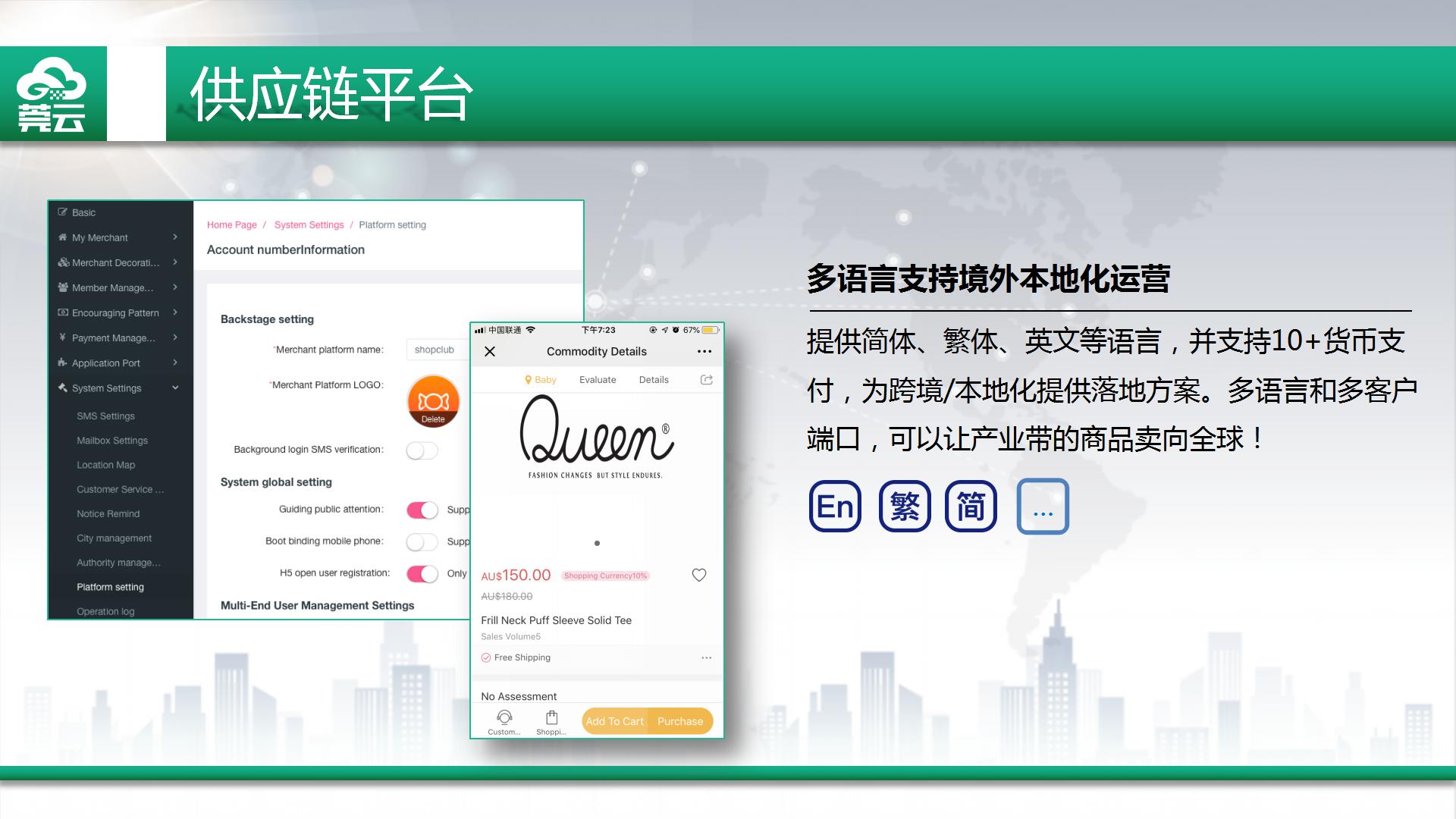This screenshot has height=819, width=1456.
Task: Click Add To Cart button
Action: [614, 721]
